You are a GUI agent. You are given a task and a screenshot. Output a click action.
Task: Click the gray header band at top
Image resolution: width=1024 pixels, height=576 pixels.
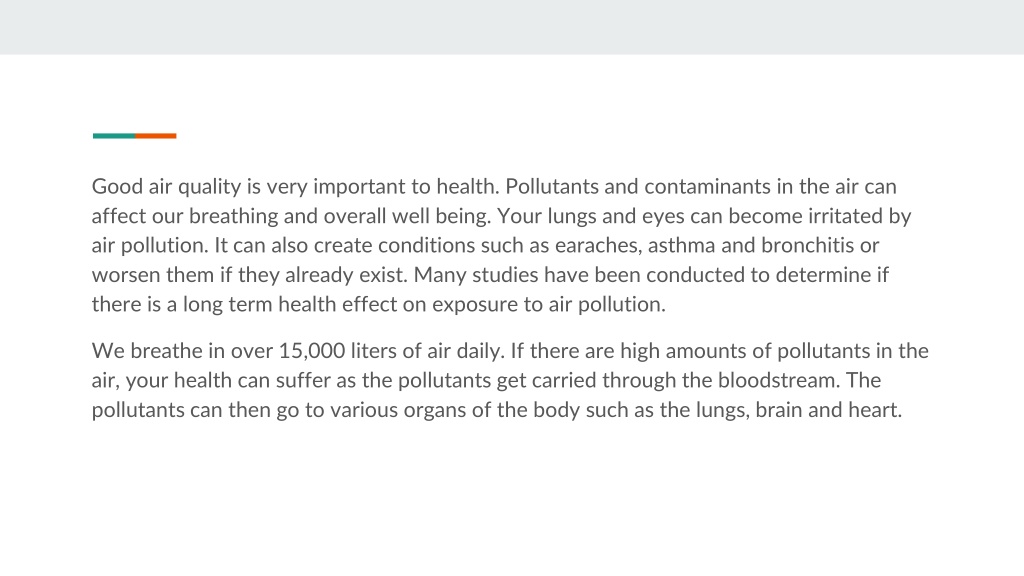pos(512,27)
